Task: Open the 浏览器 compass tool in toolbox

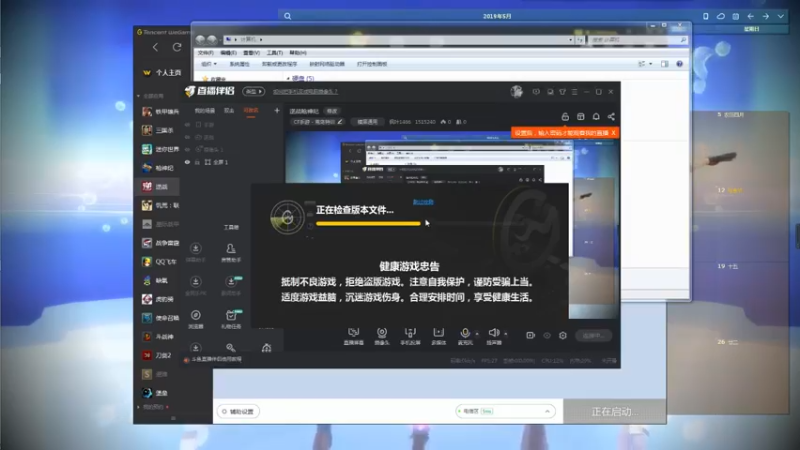Action: click(195, 319)
